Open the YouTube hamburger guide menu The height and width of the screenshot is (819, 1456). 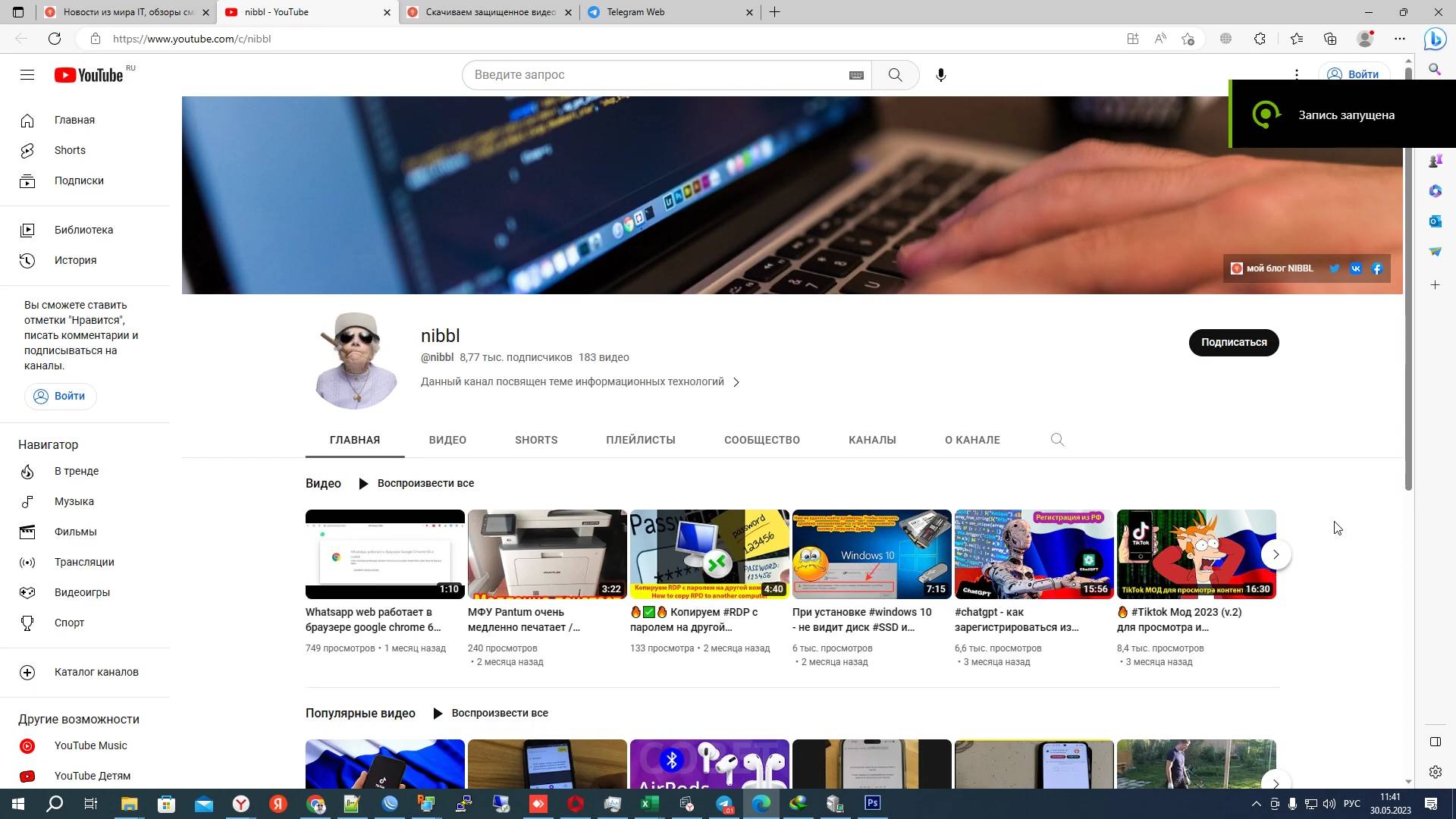click(27, 74)
